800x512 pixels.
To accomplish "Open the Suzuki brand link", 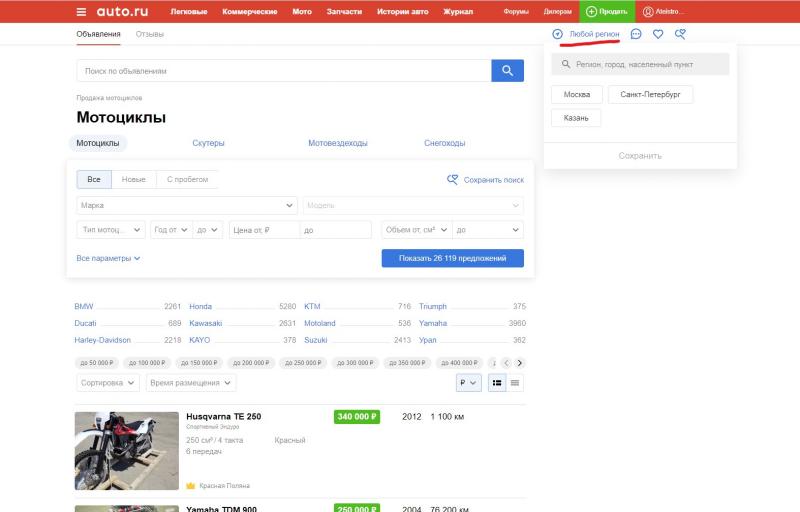I will (x=315, y=340).
